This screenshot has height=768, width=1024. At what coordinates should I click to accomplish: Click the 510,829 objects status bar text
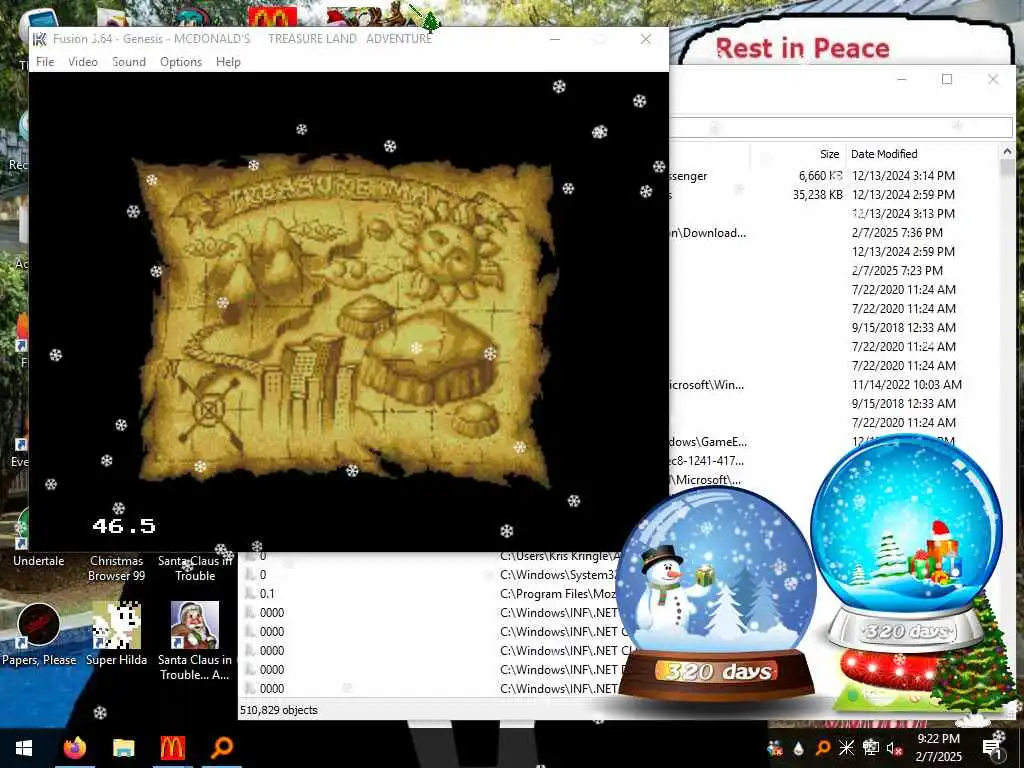click(279, 710)
